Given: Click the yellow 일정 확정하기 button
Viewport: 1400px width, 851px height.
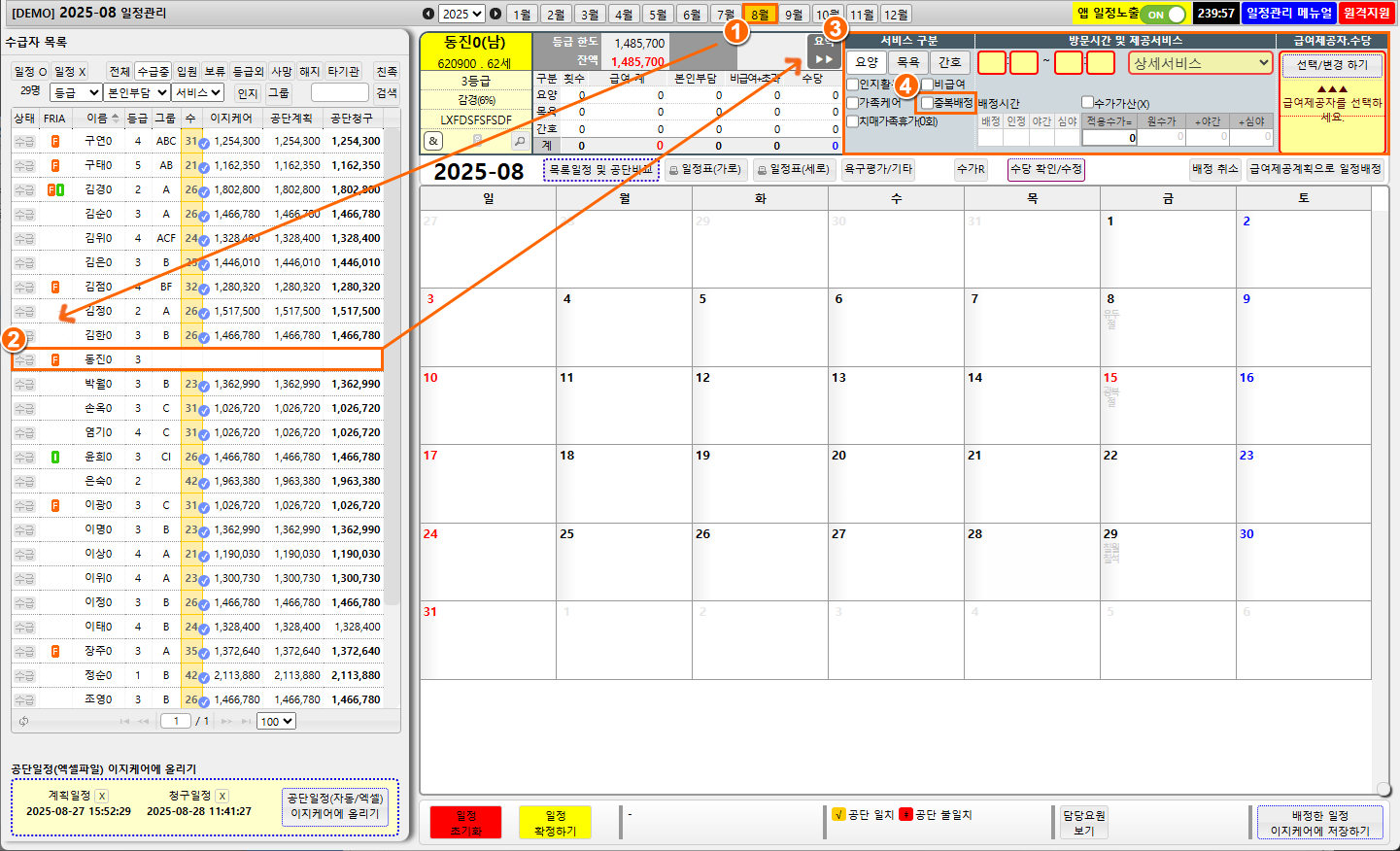Looking at the screenshot, I should point(555,822).
